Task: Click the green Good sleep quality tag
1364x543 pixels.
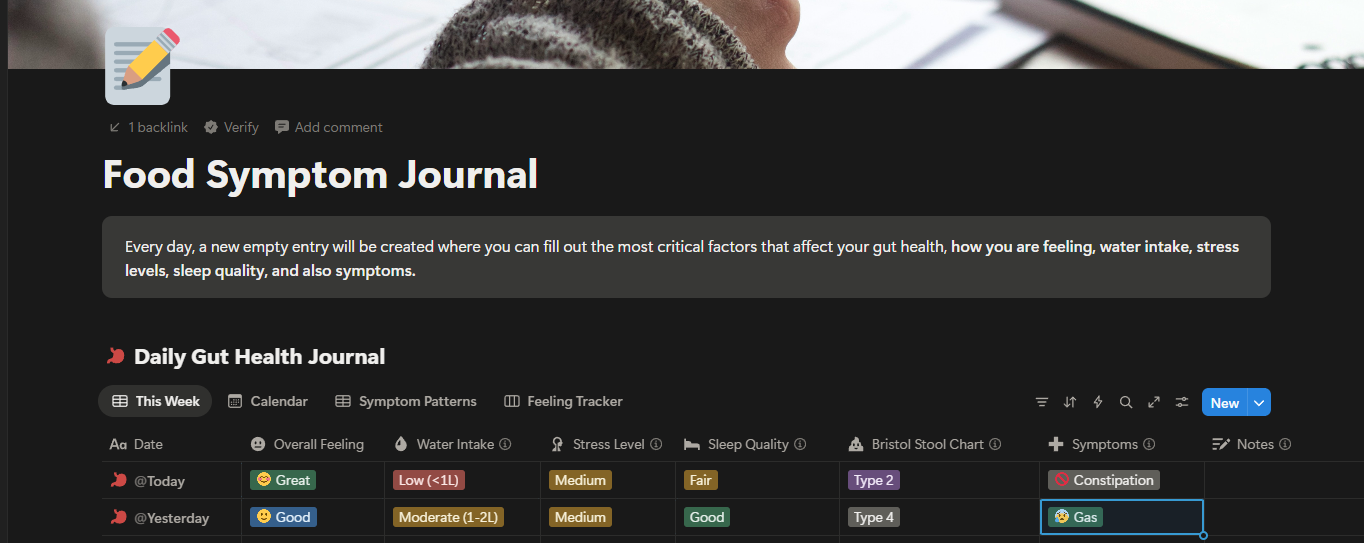Action: coord(707,517)
